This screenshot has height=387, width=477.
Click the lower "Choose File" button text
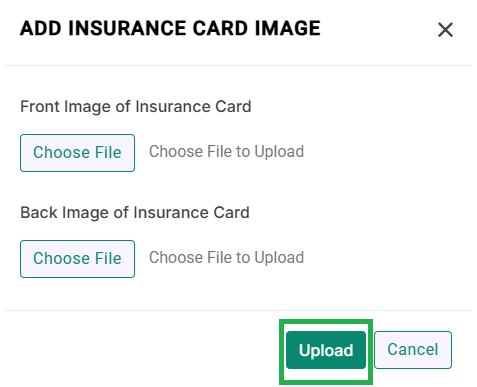point(77,259)
